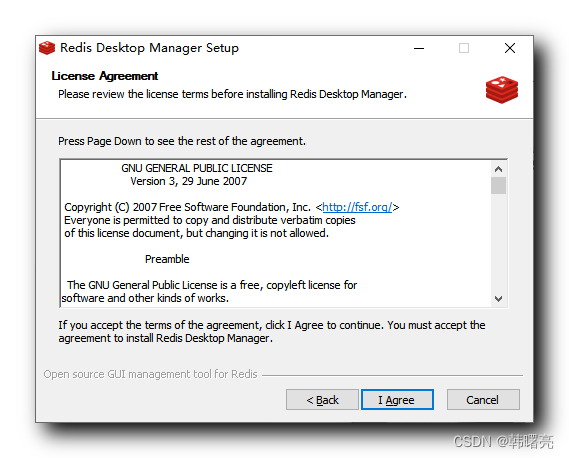Go back using the Back button

(322, 400)
